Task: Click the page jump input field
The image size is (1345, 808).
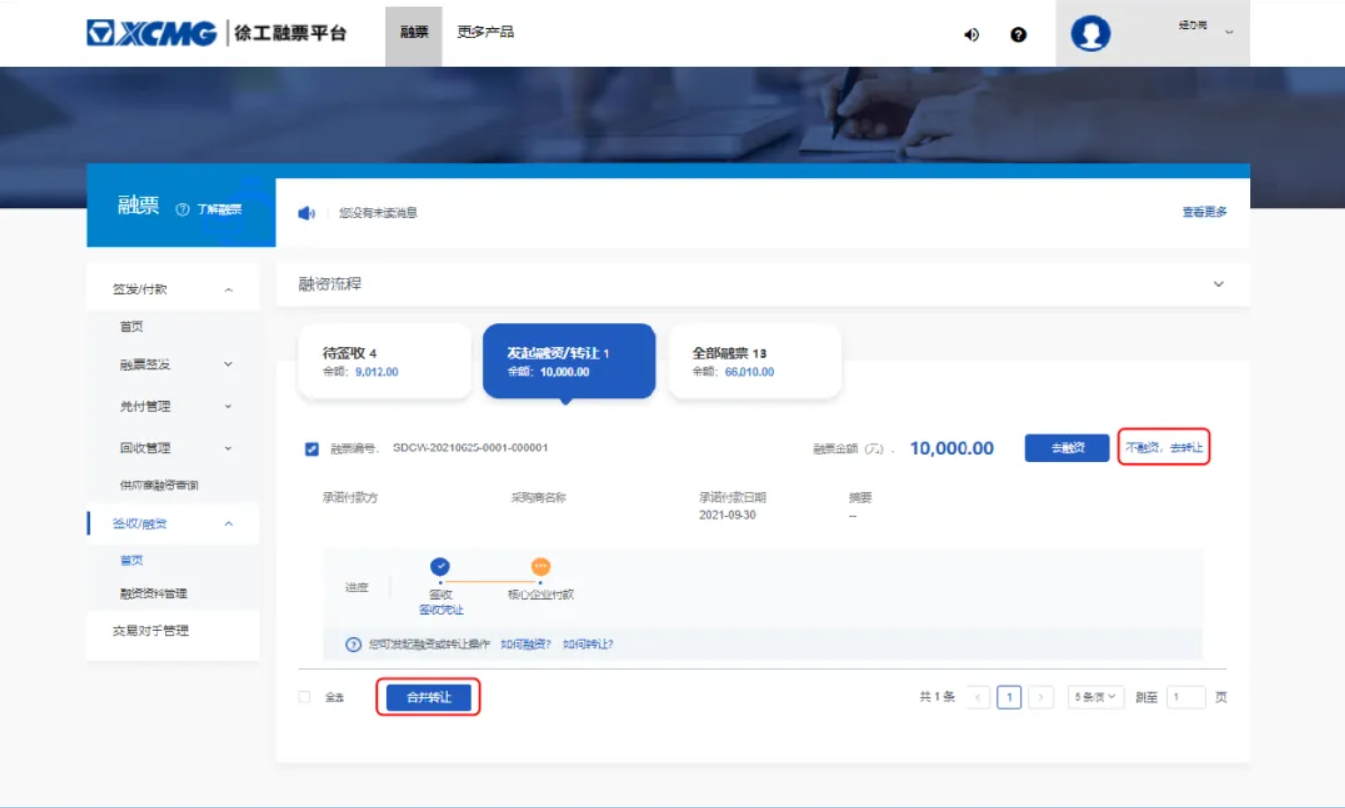Action: pos(1185,697)
